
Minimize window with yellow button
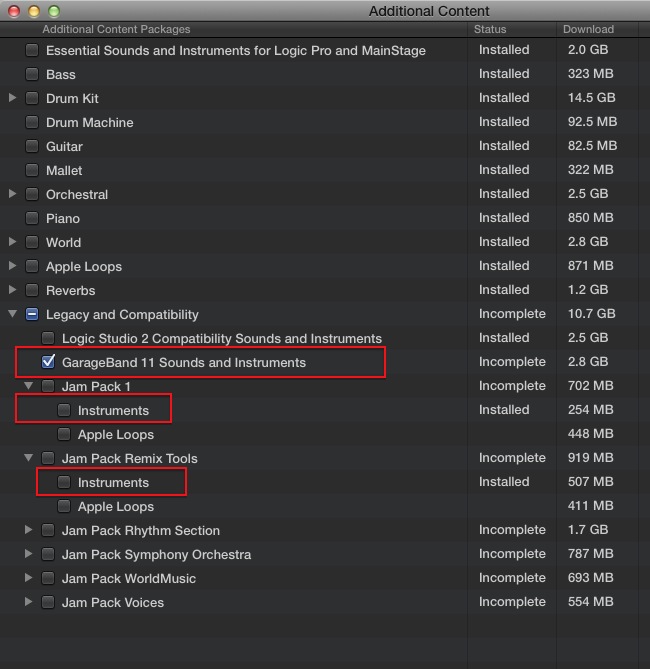click(34, 11)
